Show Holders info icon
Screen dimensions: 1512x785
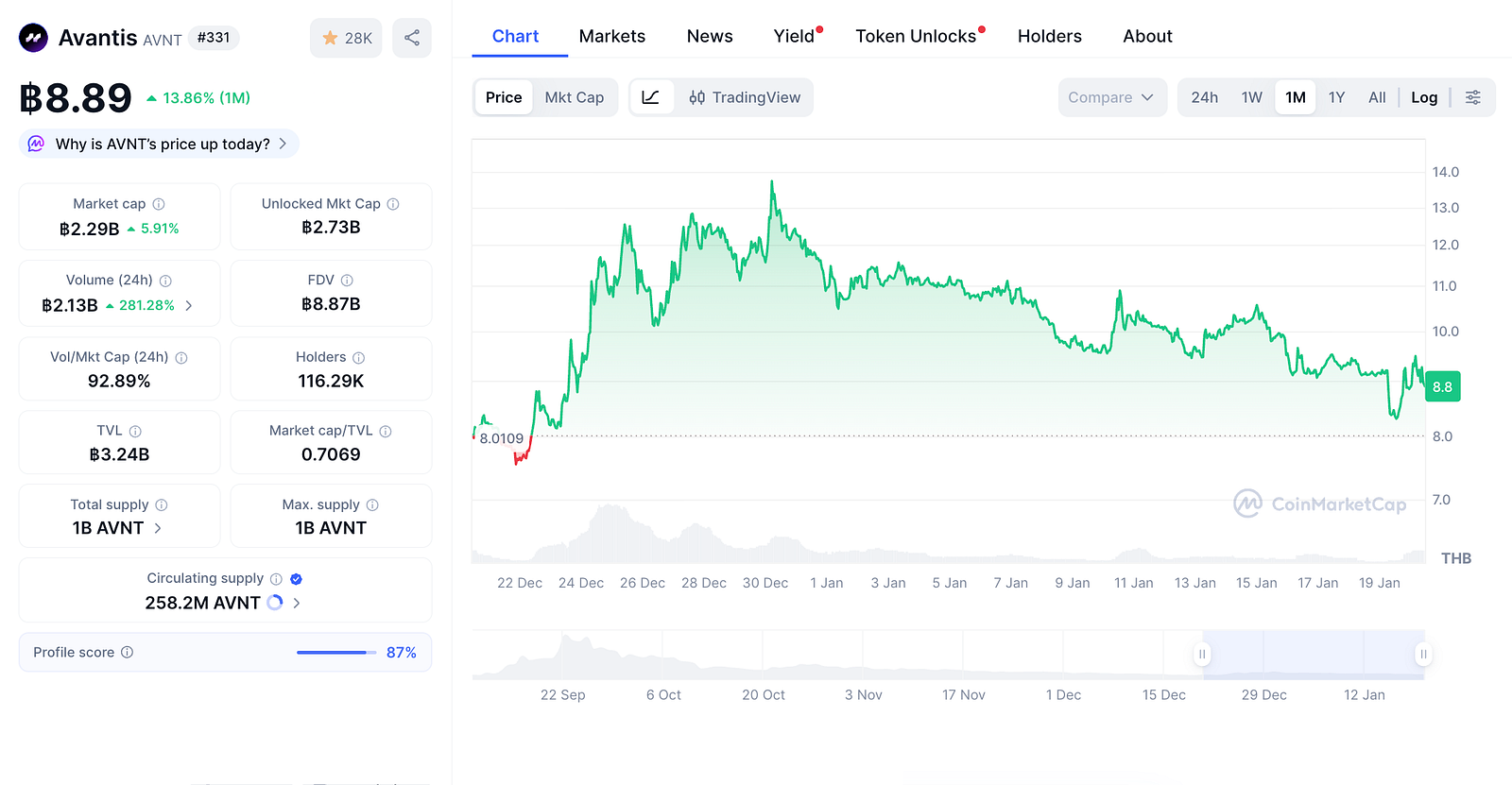pyautogui.click(x=358, y=358)
